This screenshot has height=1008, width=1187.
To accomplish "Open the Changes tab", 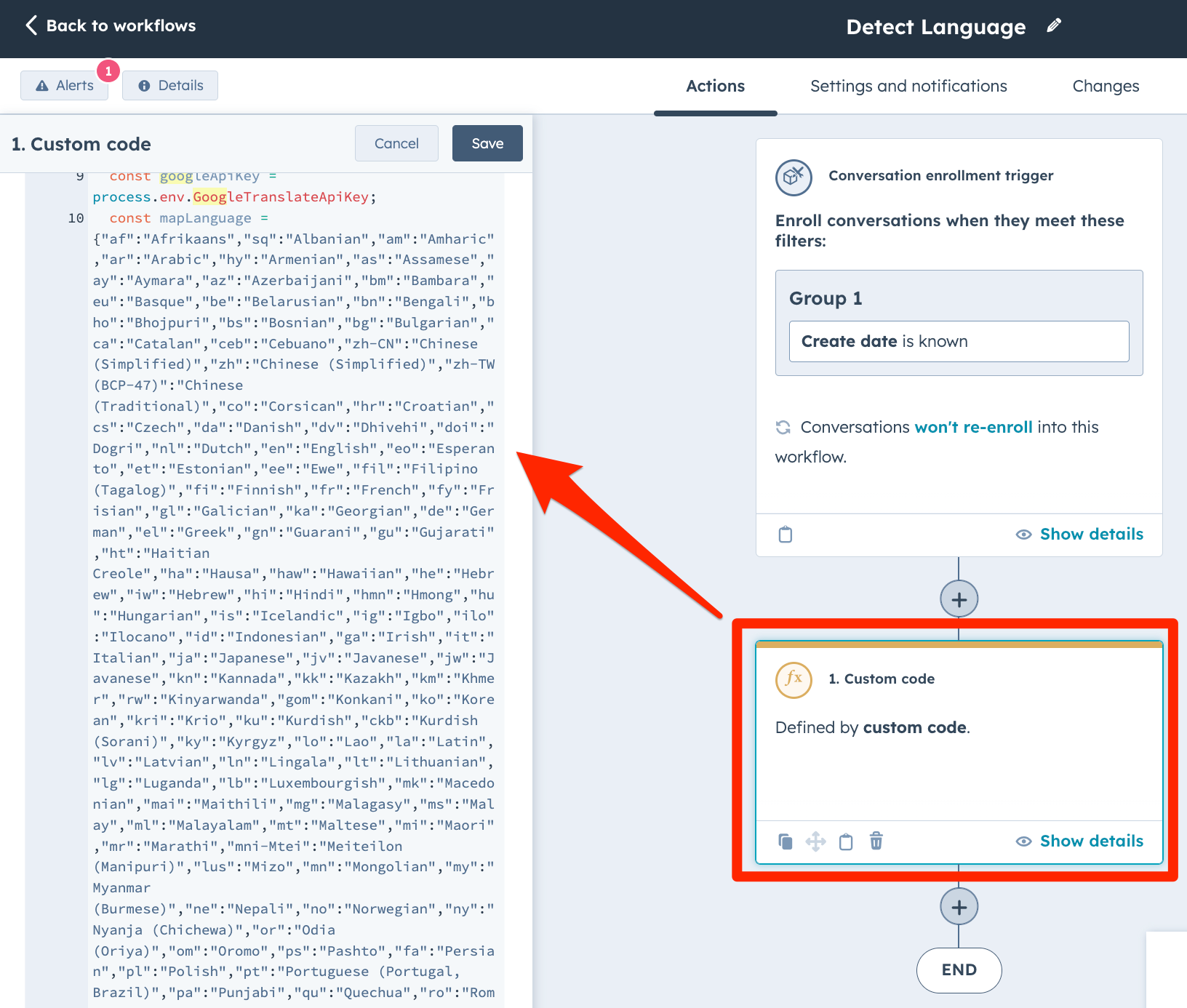I will click(x=1105, y=85).
